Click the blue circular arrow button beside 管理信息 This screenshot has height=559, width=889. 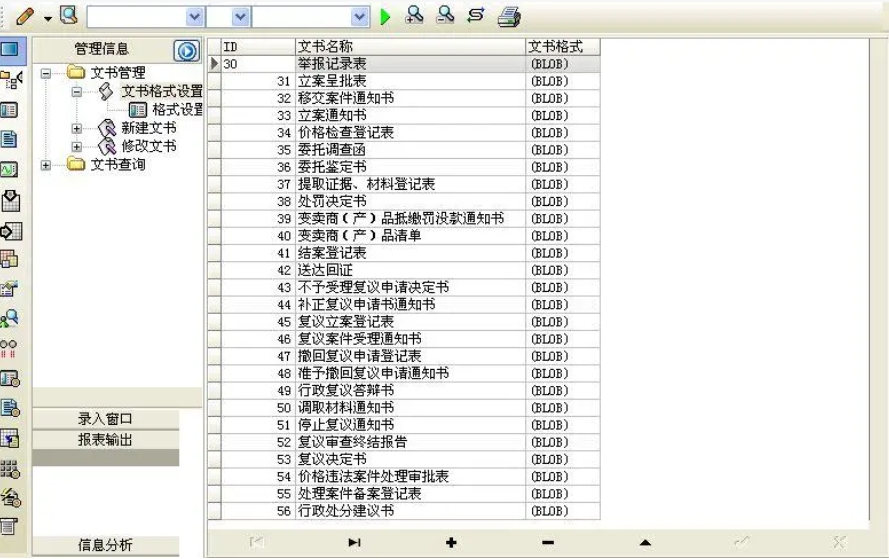[x=187, y=51]
